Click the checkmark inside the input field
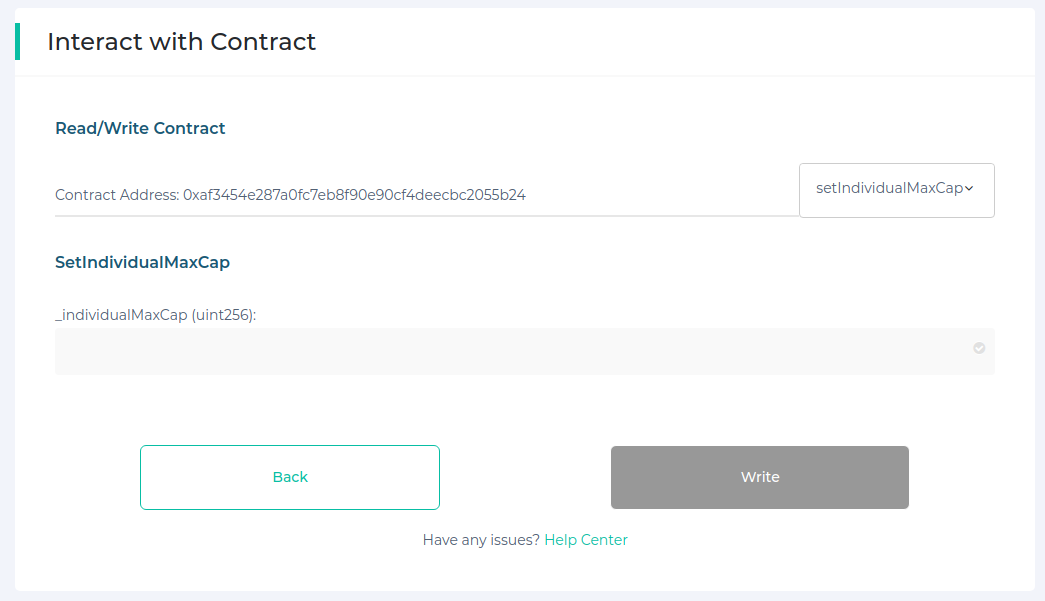 pyautogui.click(x=979, y=348)
